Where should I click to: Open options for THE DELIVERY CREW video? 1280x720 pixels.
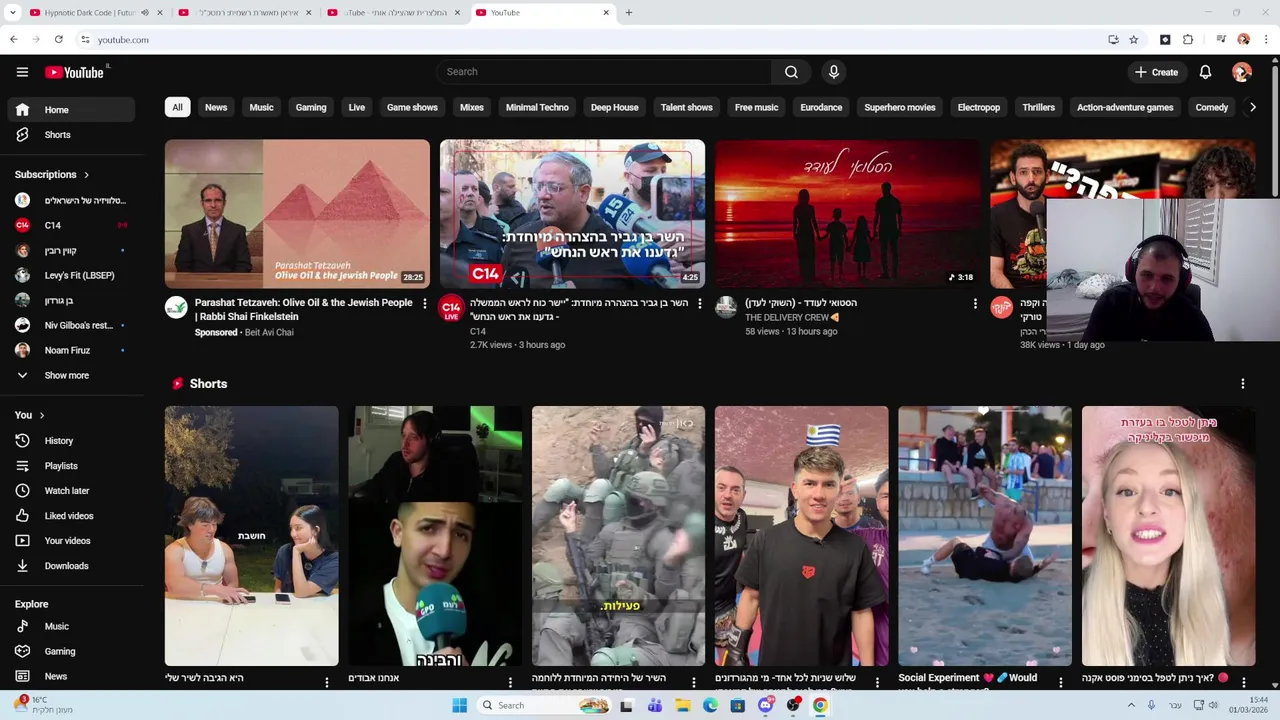(x=975, y=303)
